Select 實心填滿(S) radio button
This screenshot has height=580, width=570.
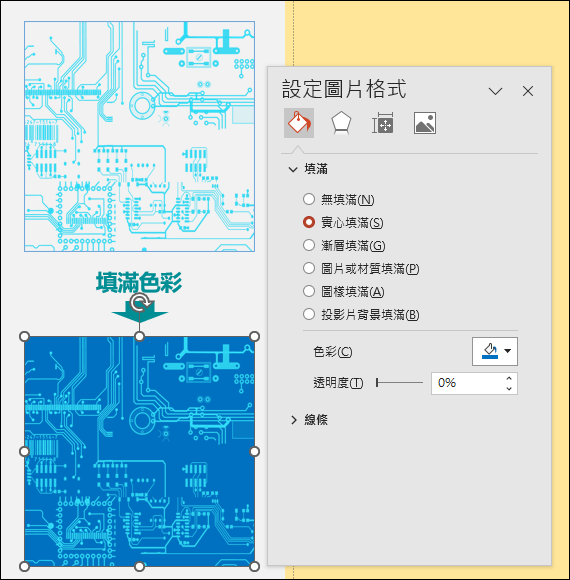point(309,222)
